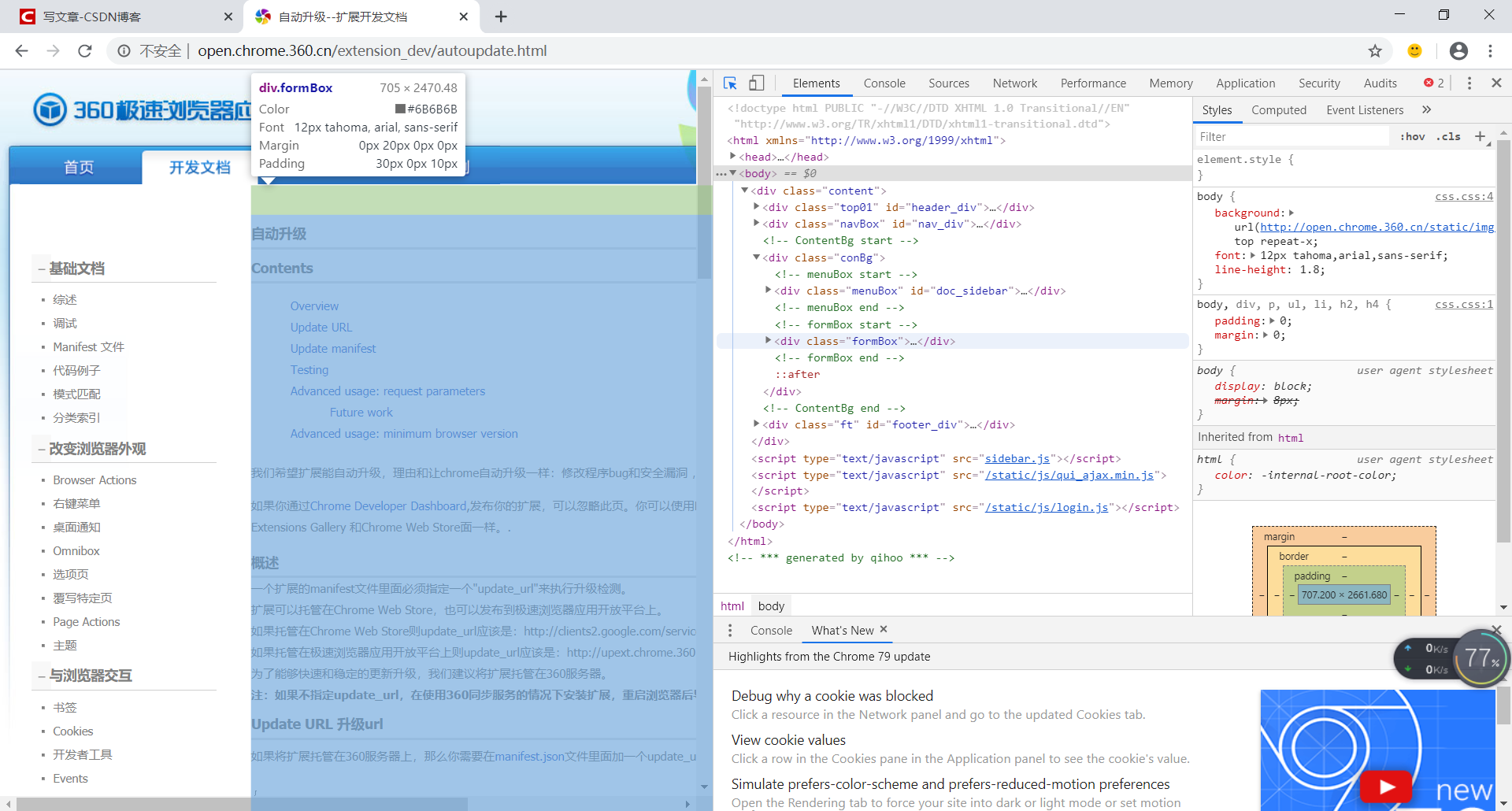Screen dimensions: 1512x811
Task: Click the page vertical scrollbar thumb
Action: tap(704, 181)
